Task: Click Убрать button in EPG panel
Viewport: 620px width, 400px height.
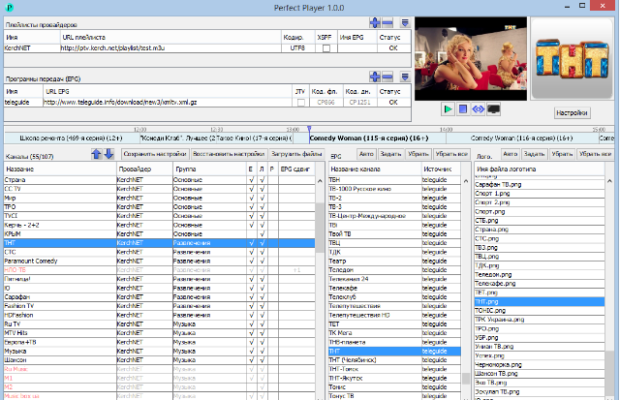Action: (x=418, y=154)
